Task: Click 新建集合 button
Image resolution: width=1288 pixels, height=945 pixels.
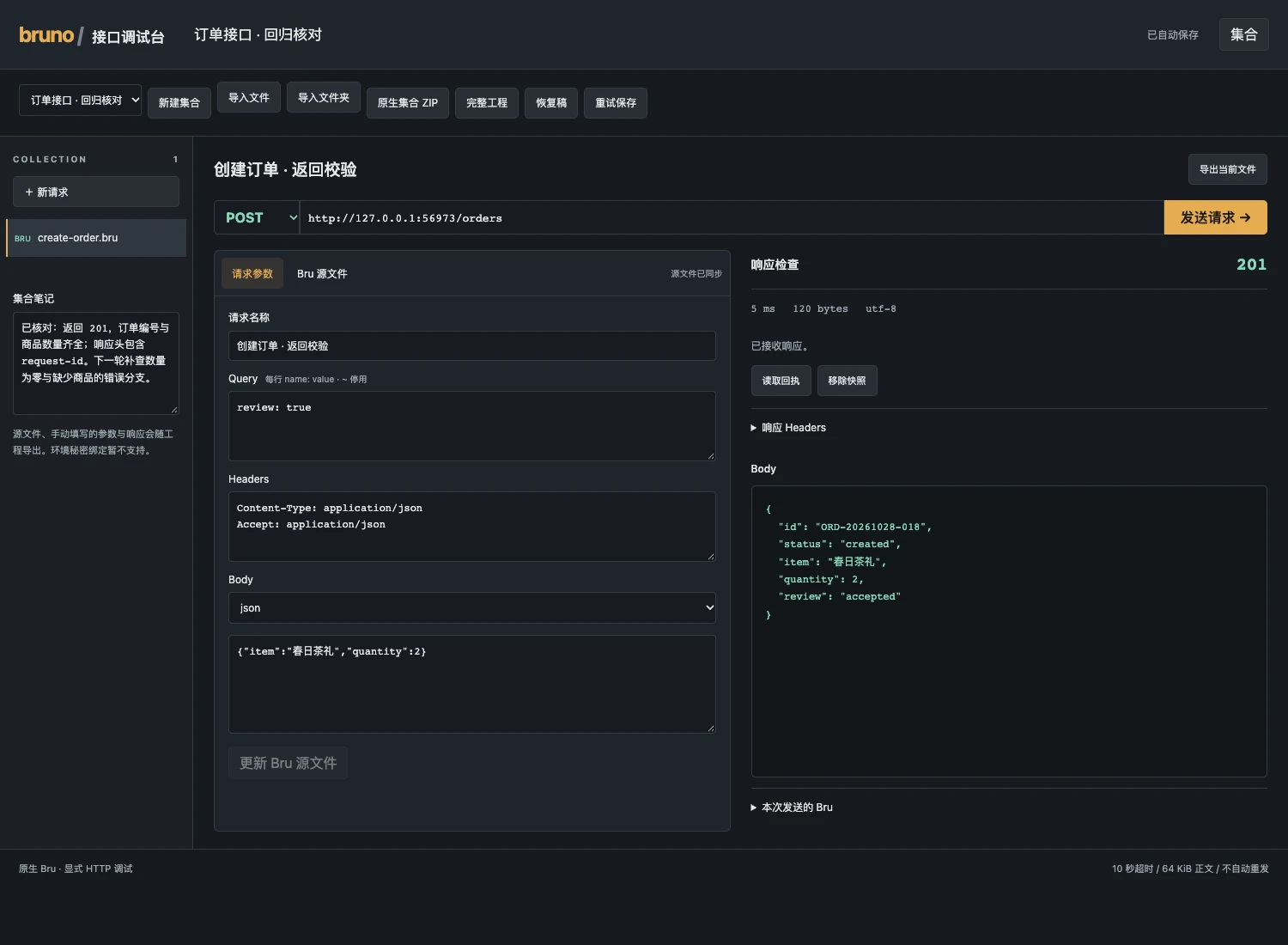Action: tap(179, 103)
